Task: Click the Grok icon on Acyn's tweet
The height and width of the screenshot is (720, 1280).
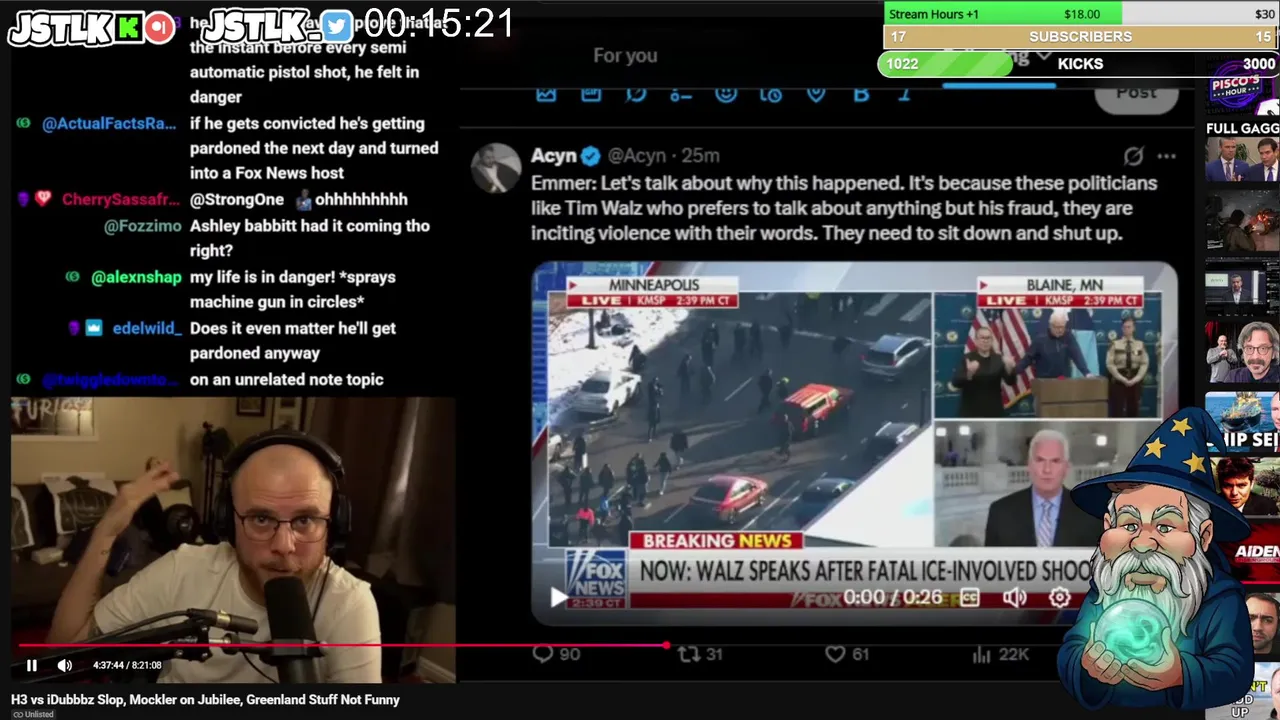Action: click(x=1133, y=156)
